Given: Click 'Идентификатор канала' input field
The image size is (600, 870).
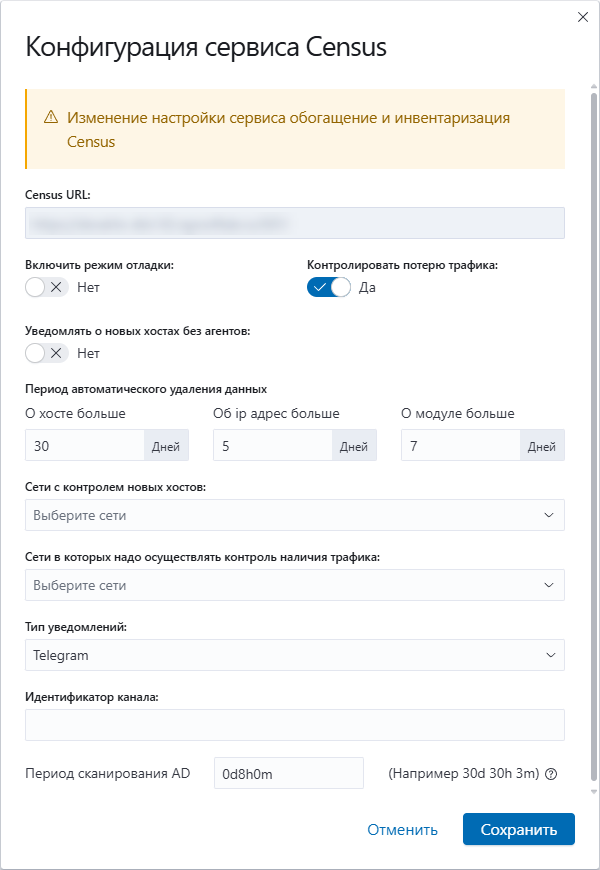Looking at the screenshot, I should click(x=295, y=725).
